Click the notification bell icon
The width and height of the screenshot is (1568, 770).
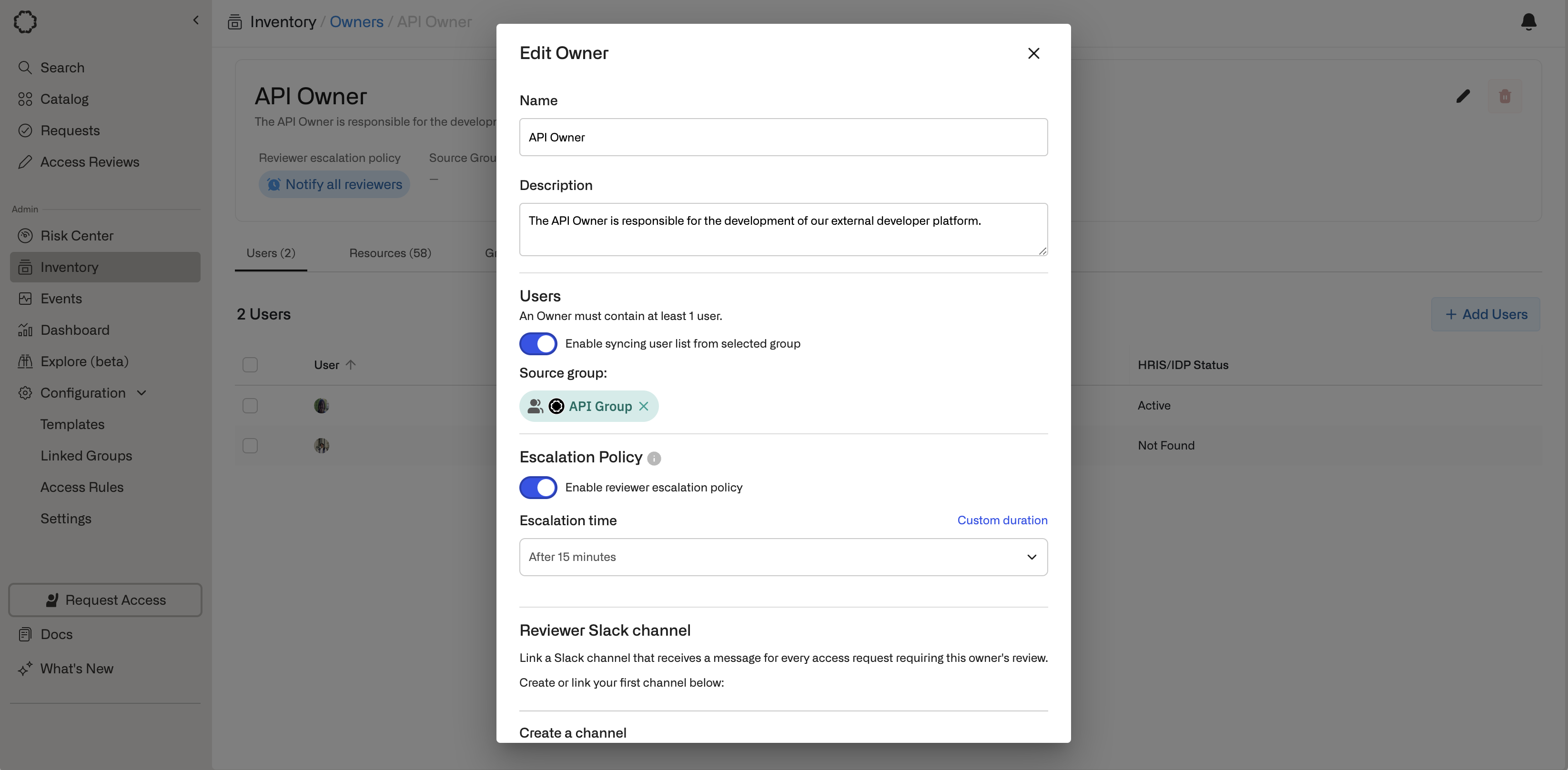(x=1528, y=22)
